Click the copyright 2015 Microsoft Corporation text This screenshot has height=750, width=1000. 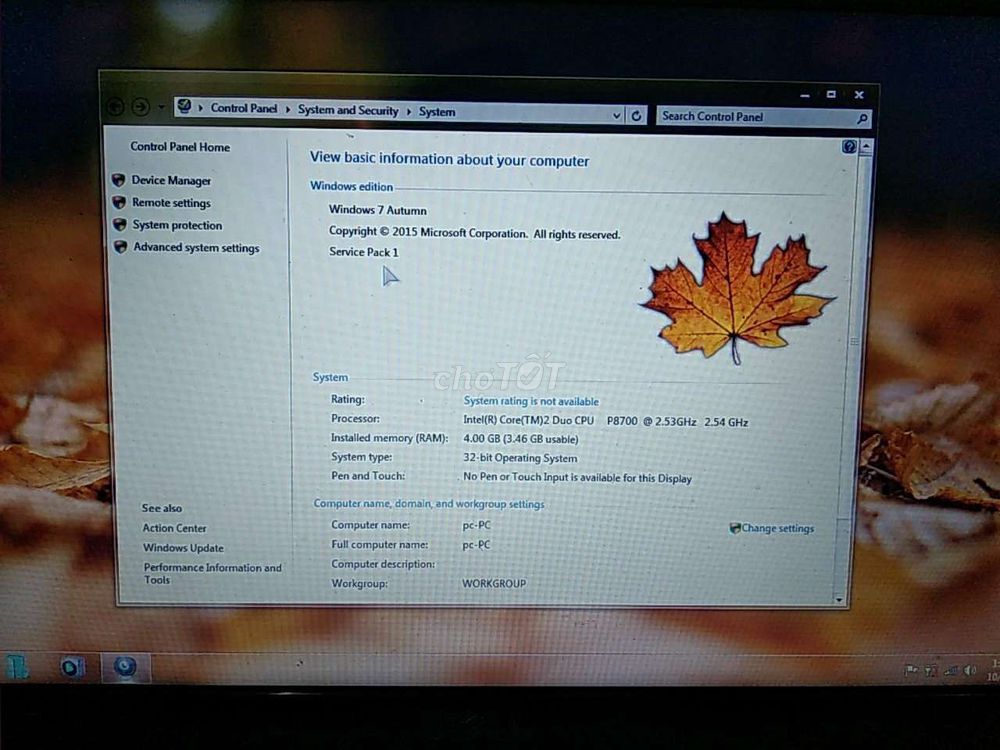click(x=474, y=233)
